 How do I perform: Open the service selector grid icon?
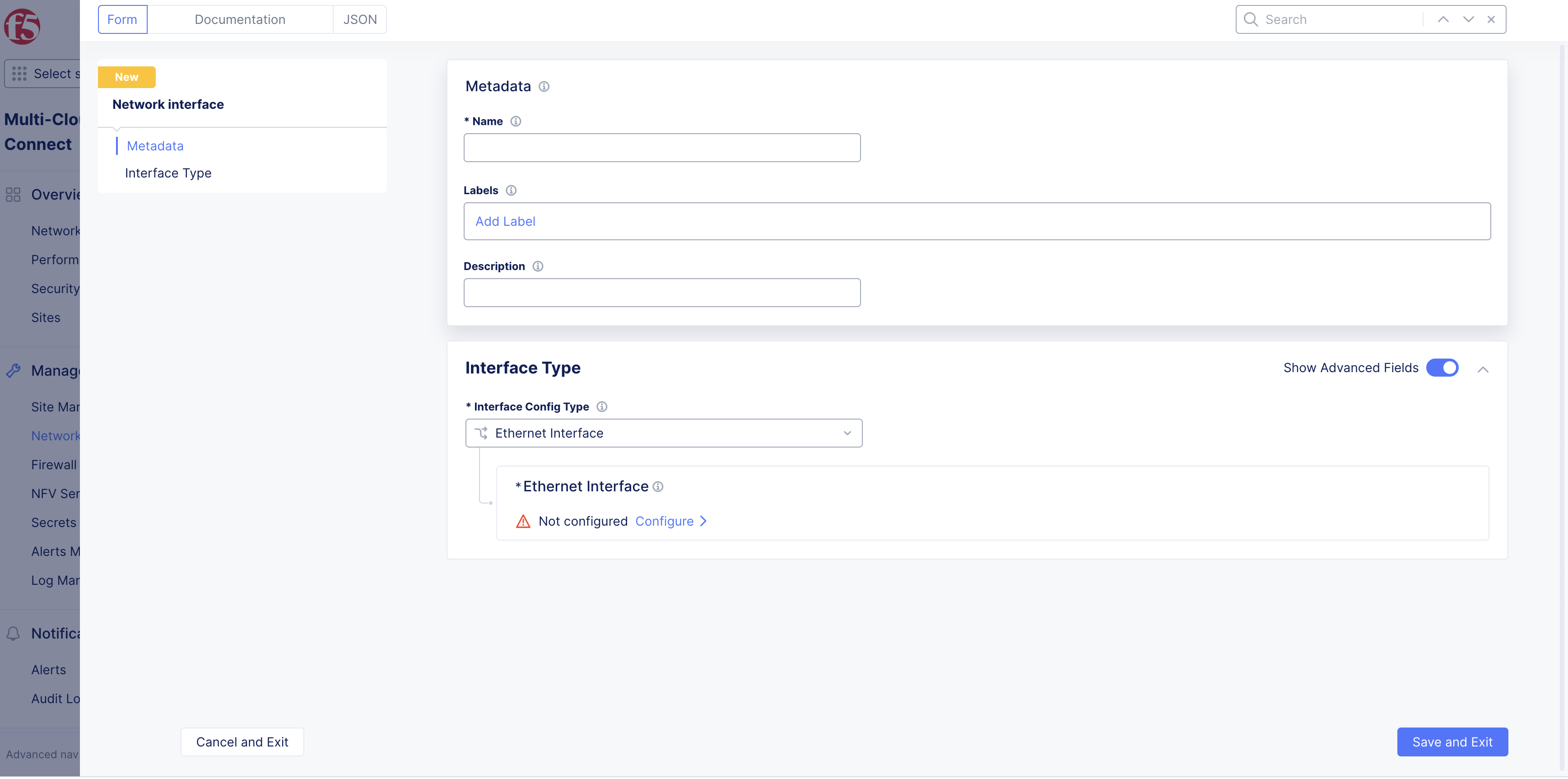[x=19, y=74]
